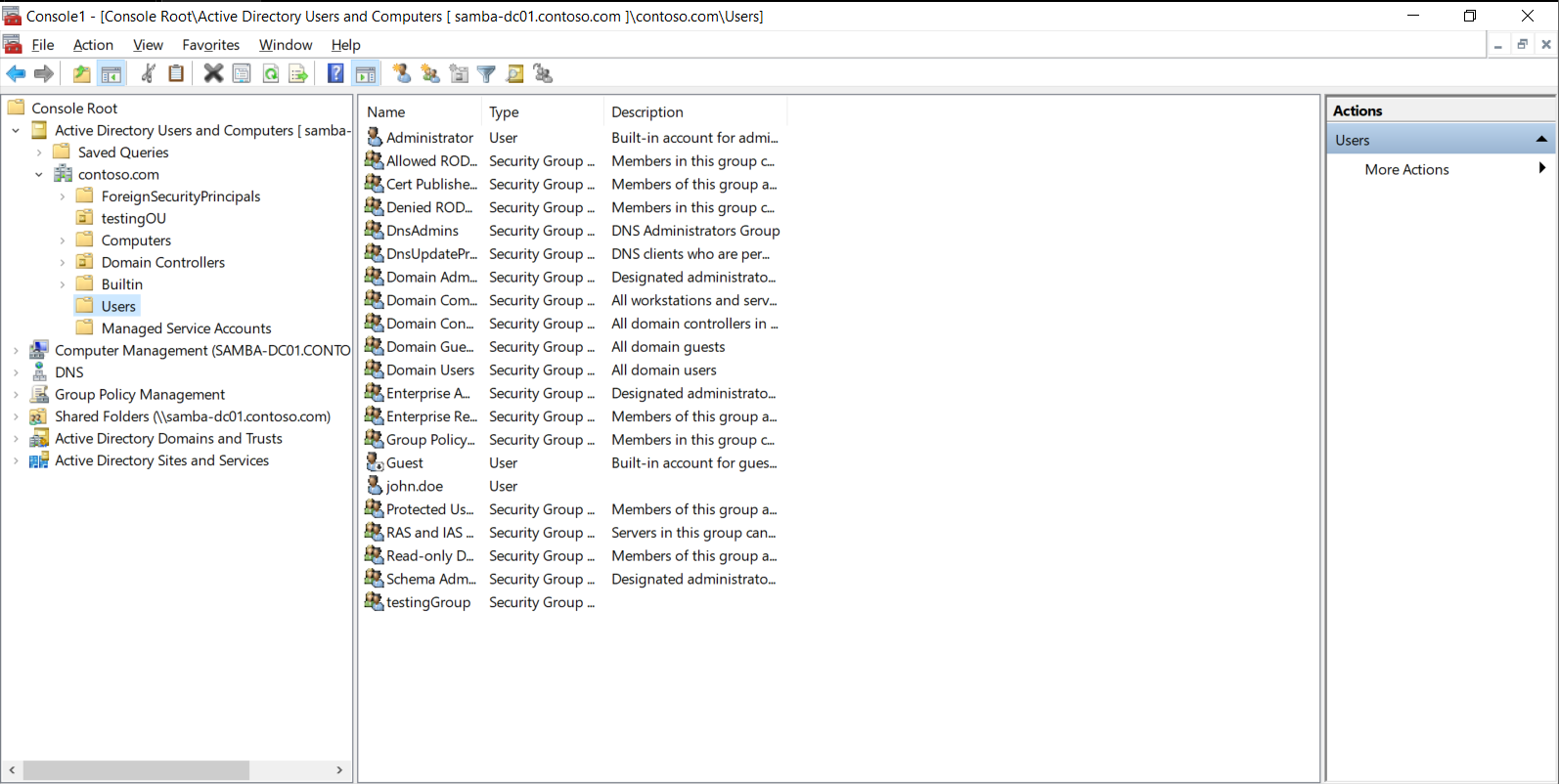Click the Cut scissors toolbar icon
1559x784 pixels.
tap(148, 73)
